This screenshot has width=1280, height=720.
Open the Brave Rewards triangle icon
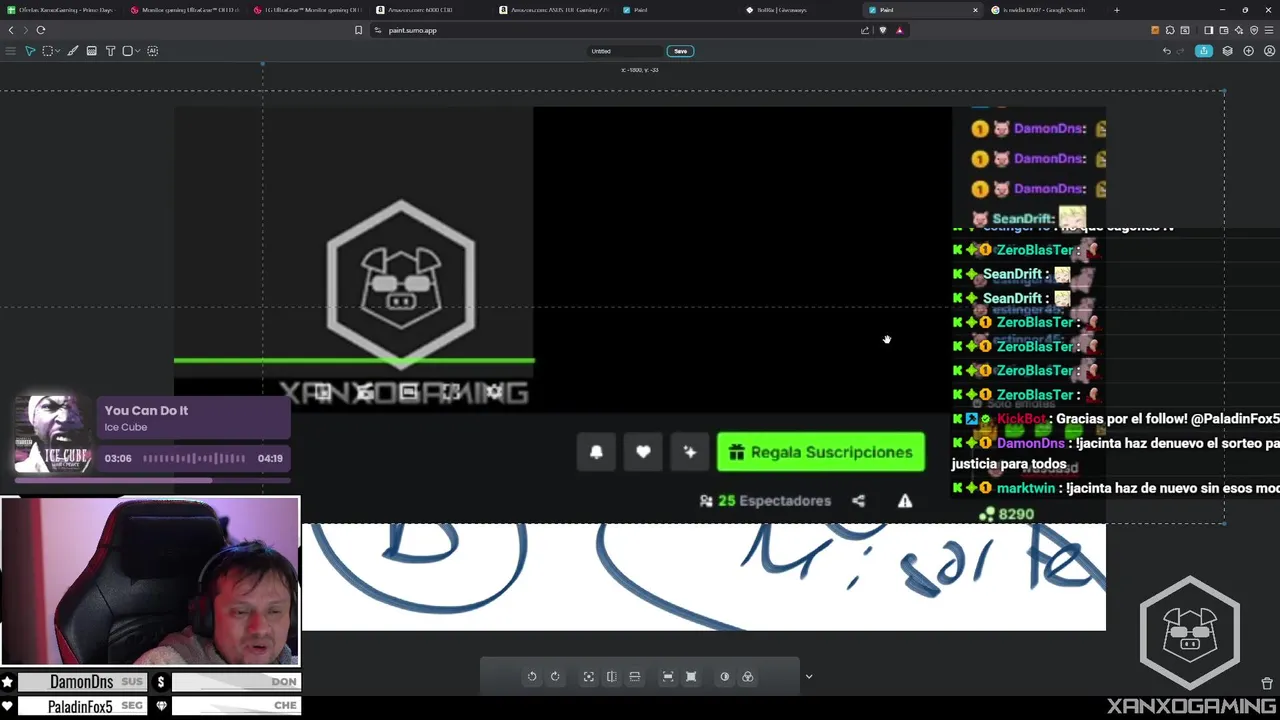point(899,30)
